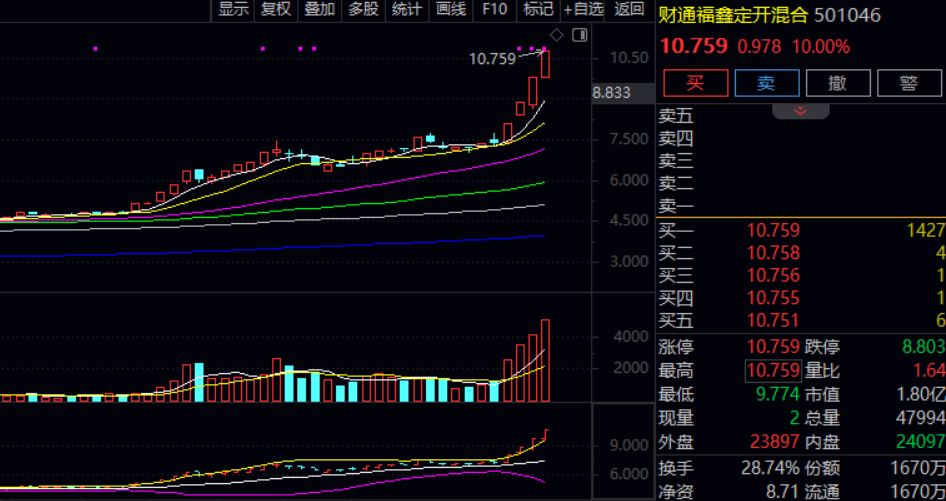The image size is (946, 501).
Task: Select the 买二 price 10.758
Action: (x=773, y=252)
